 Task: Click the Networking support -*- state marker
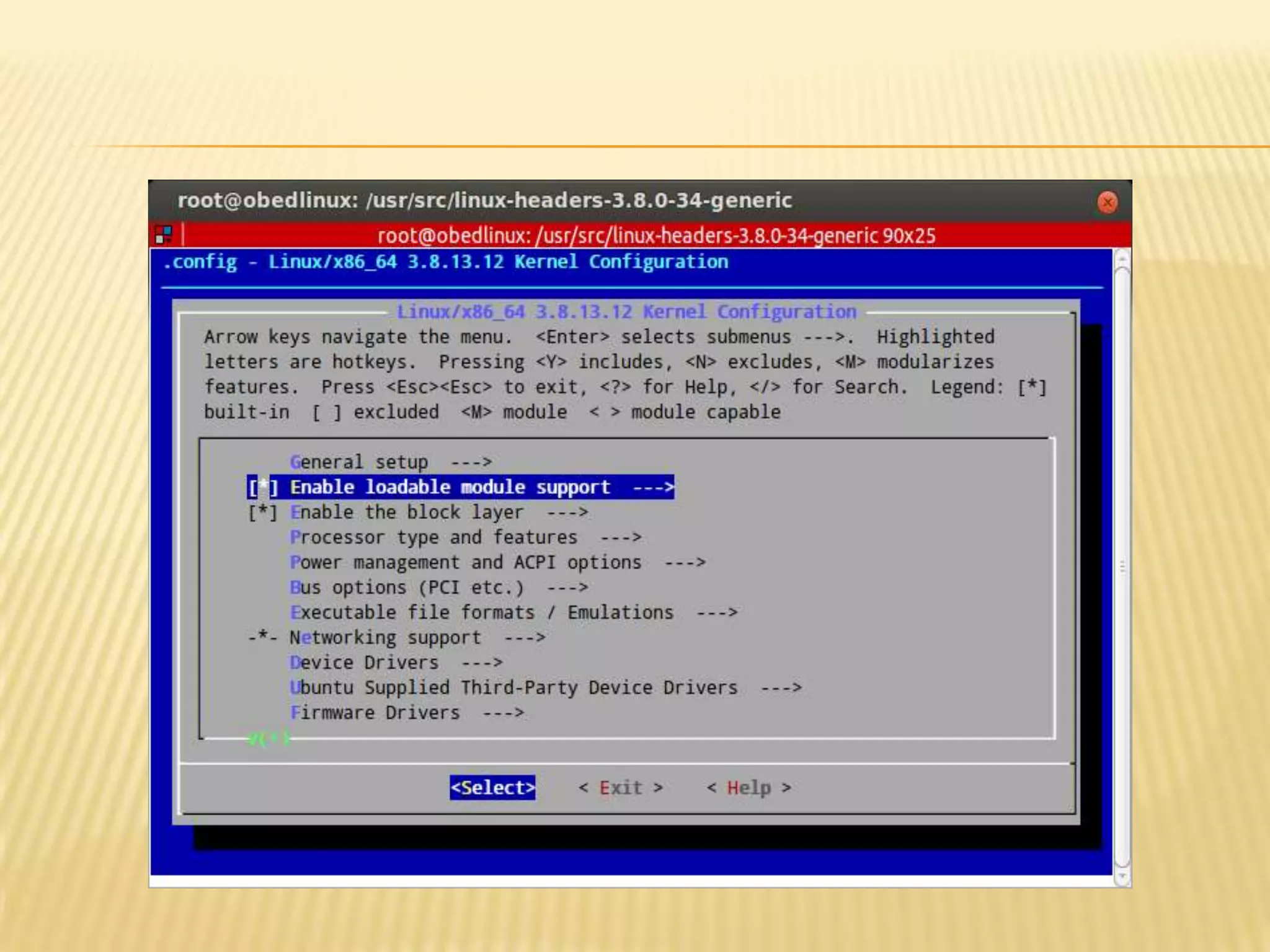point(262,637)
